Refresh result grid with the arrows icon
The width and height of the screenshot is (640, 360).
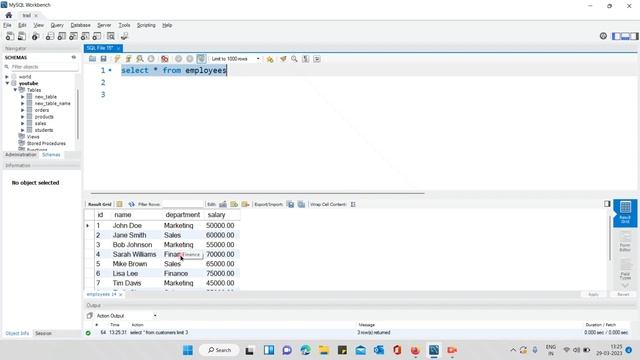click(131, 204)
